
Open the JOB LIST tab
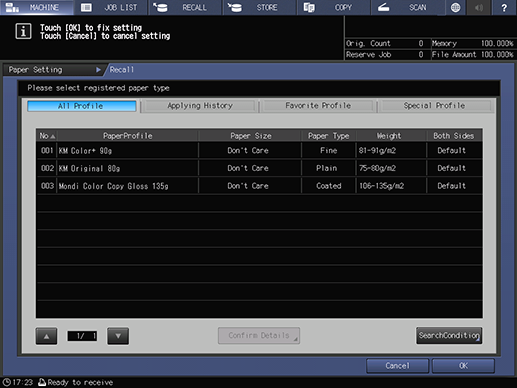tap(112, 7)
